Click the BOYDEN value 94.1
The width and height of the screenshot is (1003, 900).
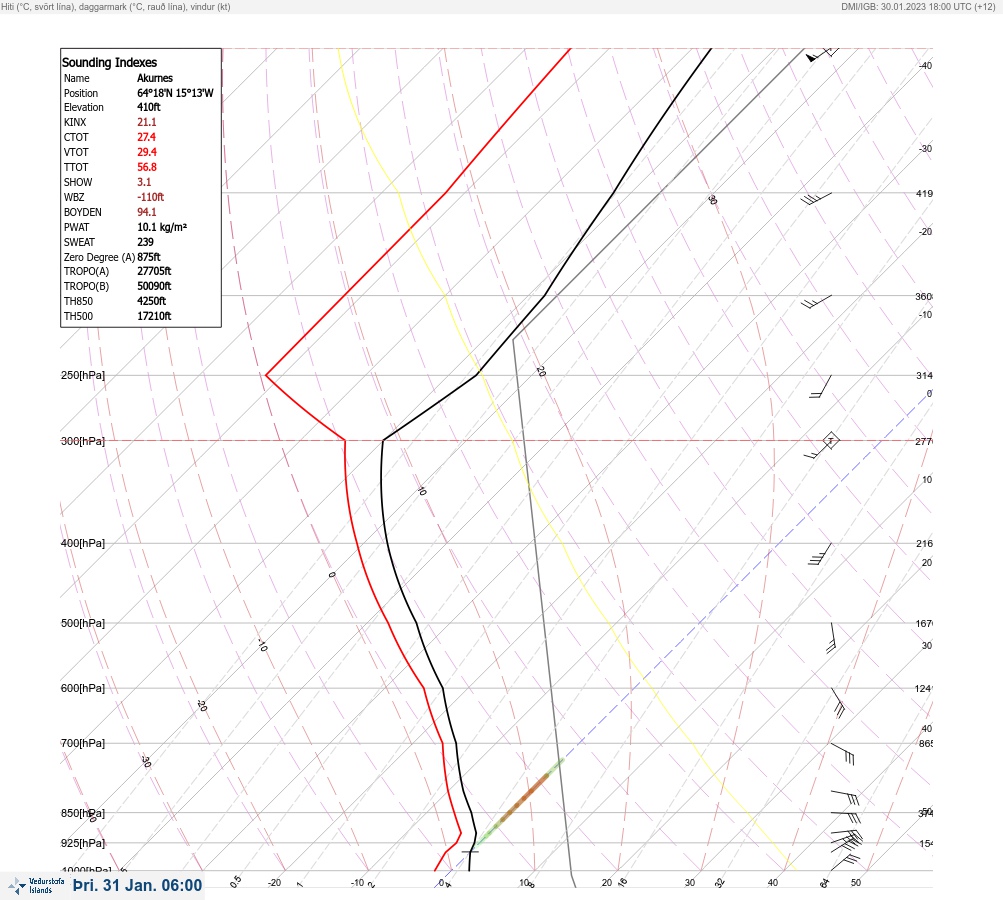[146, 212]
